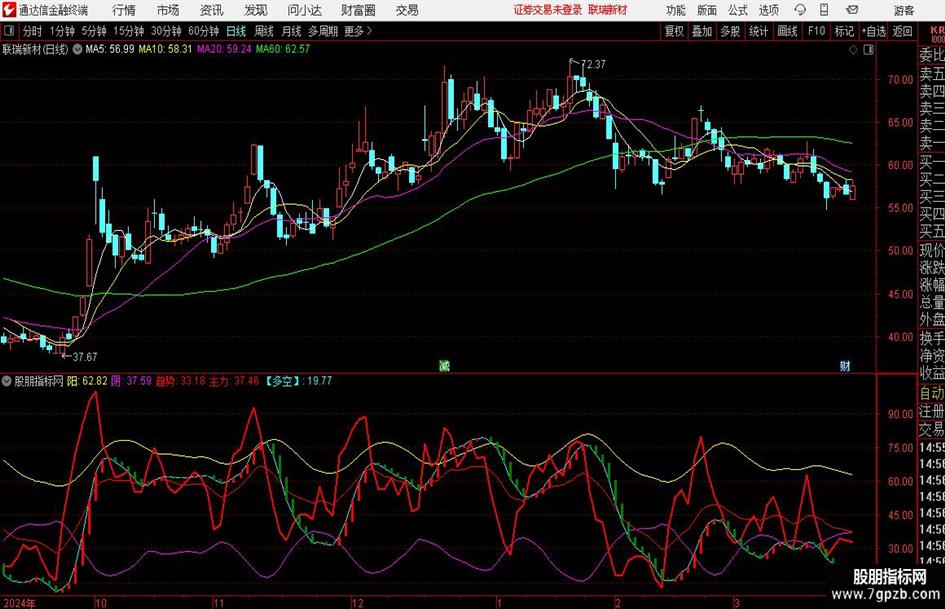Viewport: 945px width, 609px height.
Task: Click the 返回 back button
Action: pyautogui.click(x=902, y=31)
